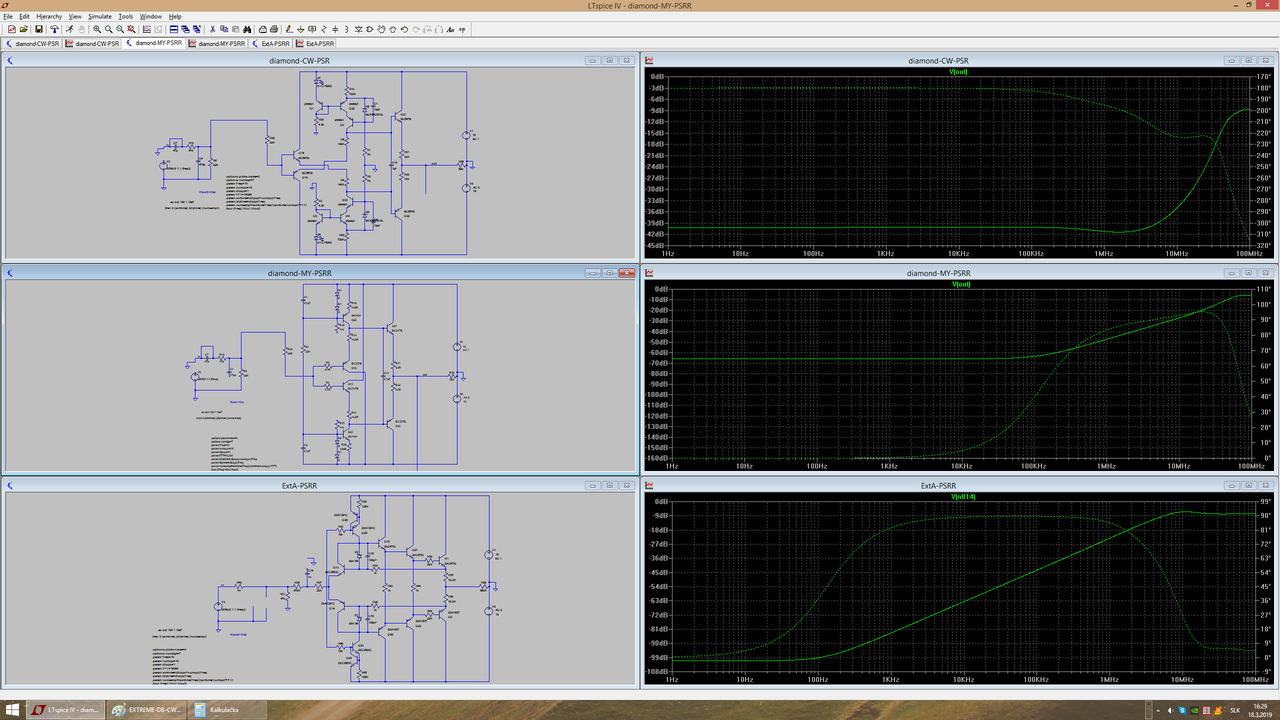Image resolution: width=1280 pixels, height=720 pixels.
Task: Open Print Setup toolbar icon
Action: click(263, 29)
